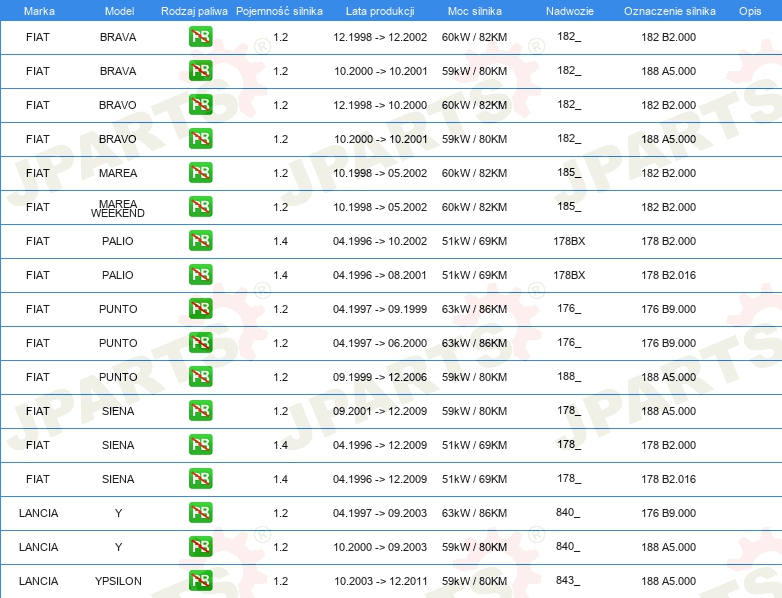Click fuel icon in BRAVO 188 A5.000 row

[x=200, y=139]
